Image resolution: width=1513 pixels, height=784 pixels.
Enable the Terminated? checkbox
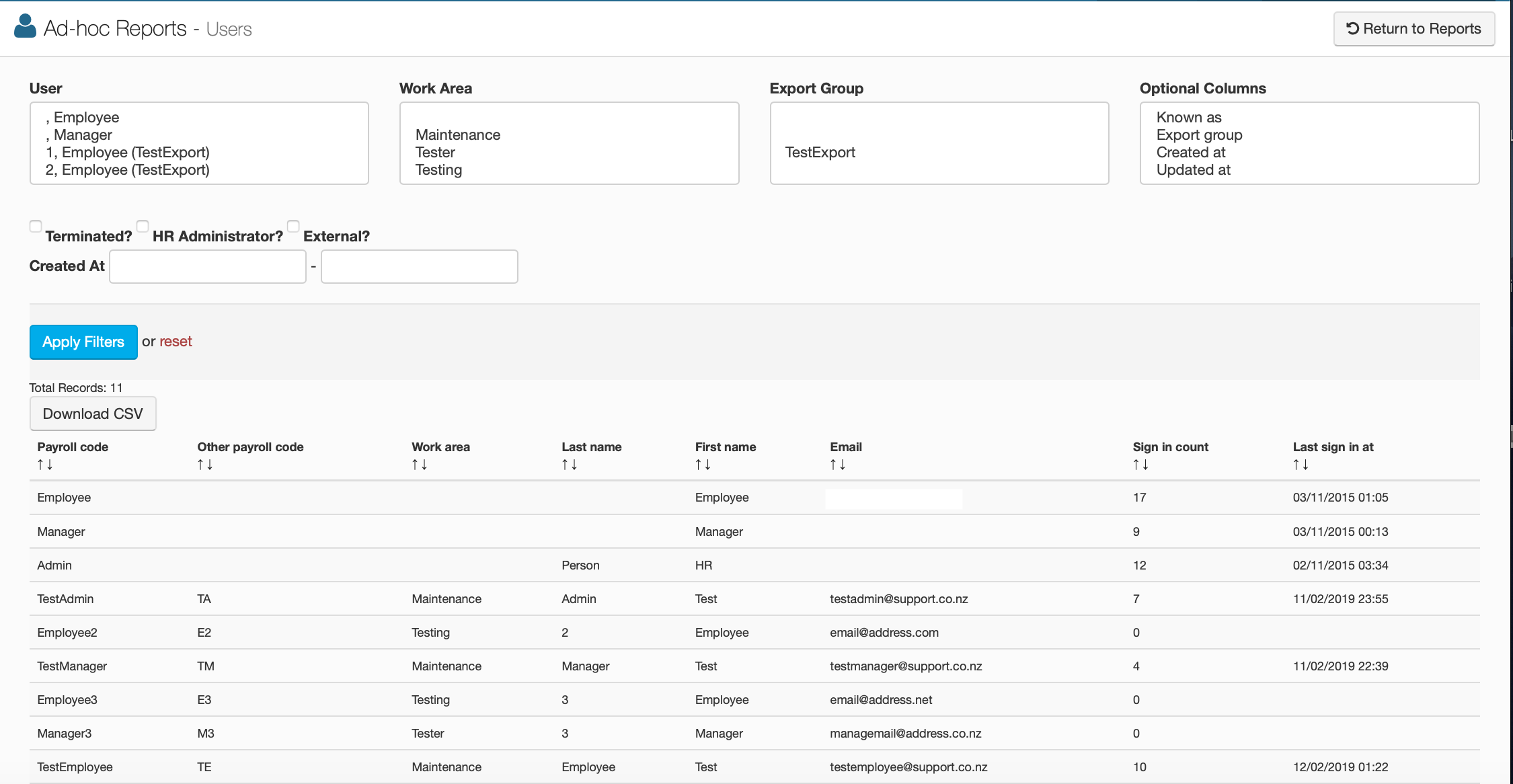point(36,227)
